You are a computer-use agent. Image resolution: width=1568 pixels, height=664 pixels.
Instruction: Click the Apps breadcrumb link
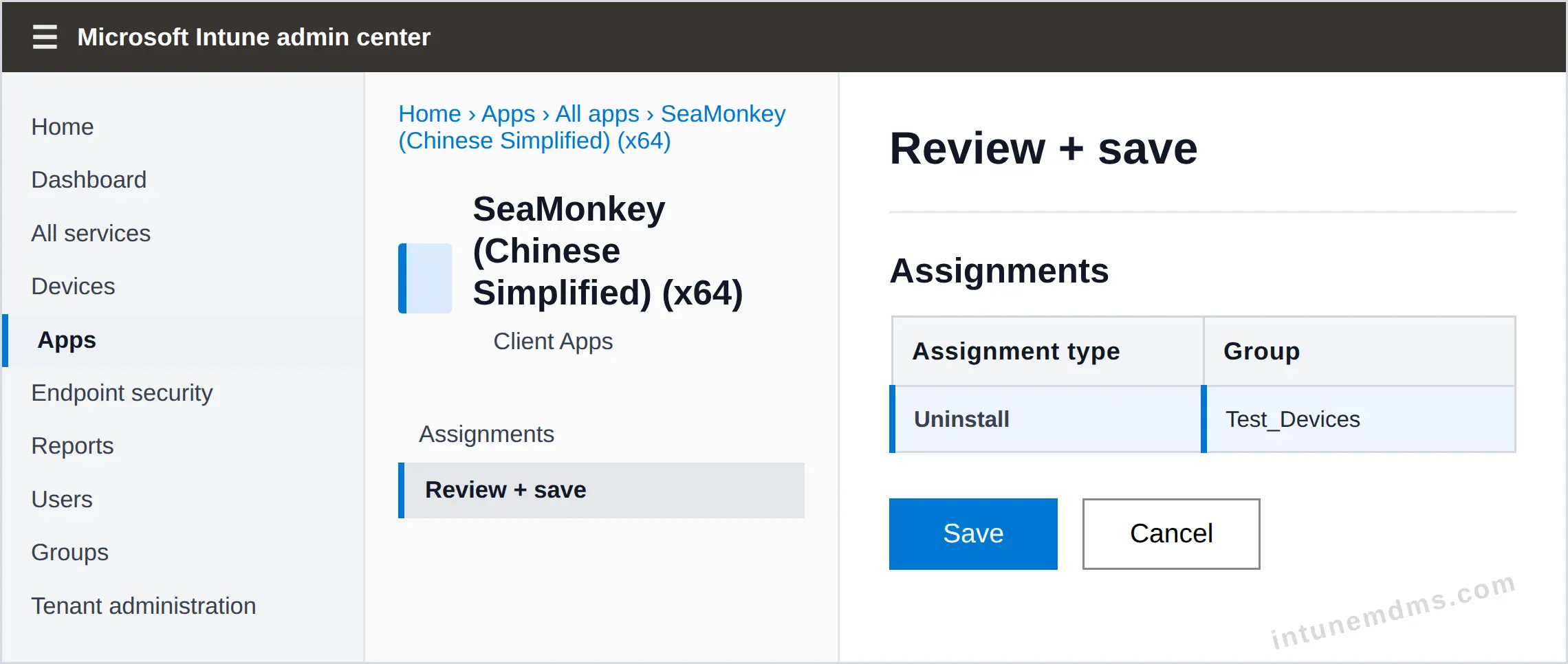508,113
